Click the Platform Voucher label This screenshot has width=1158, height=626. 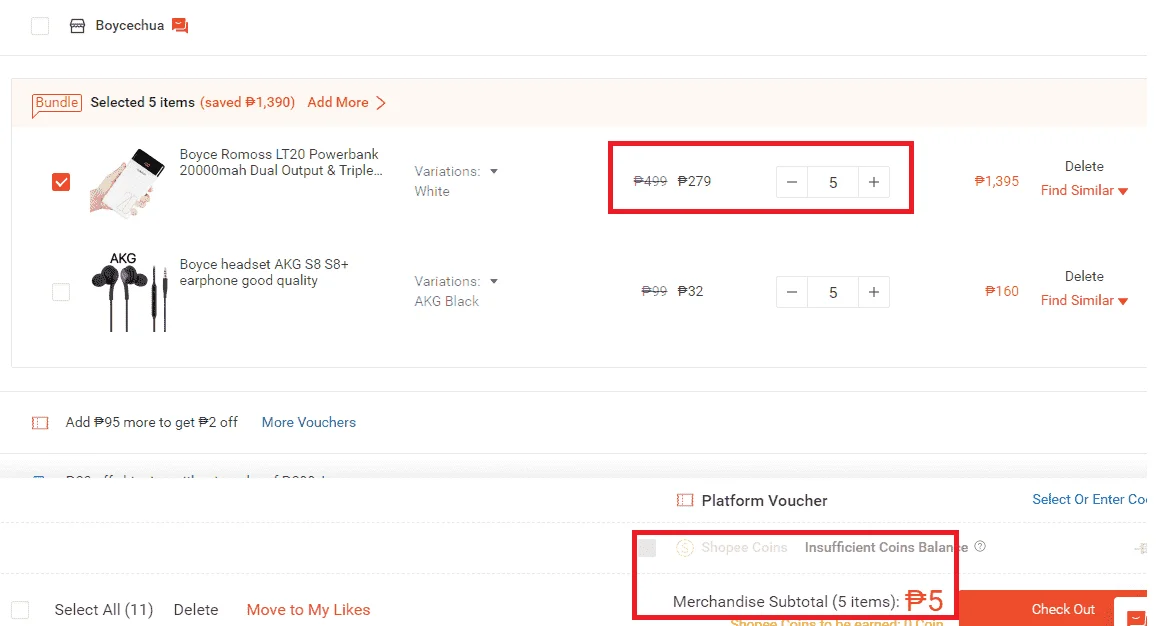tap(764, 501)
